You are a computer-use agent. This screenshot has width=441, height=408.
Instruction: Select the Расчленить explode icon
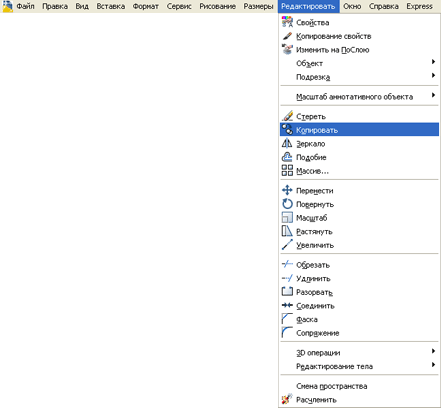(287, 399)
